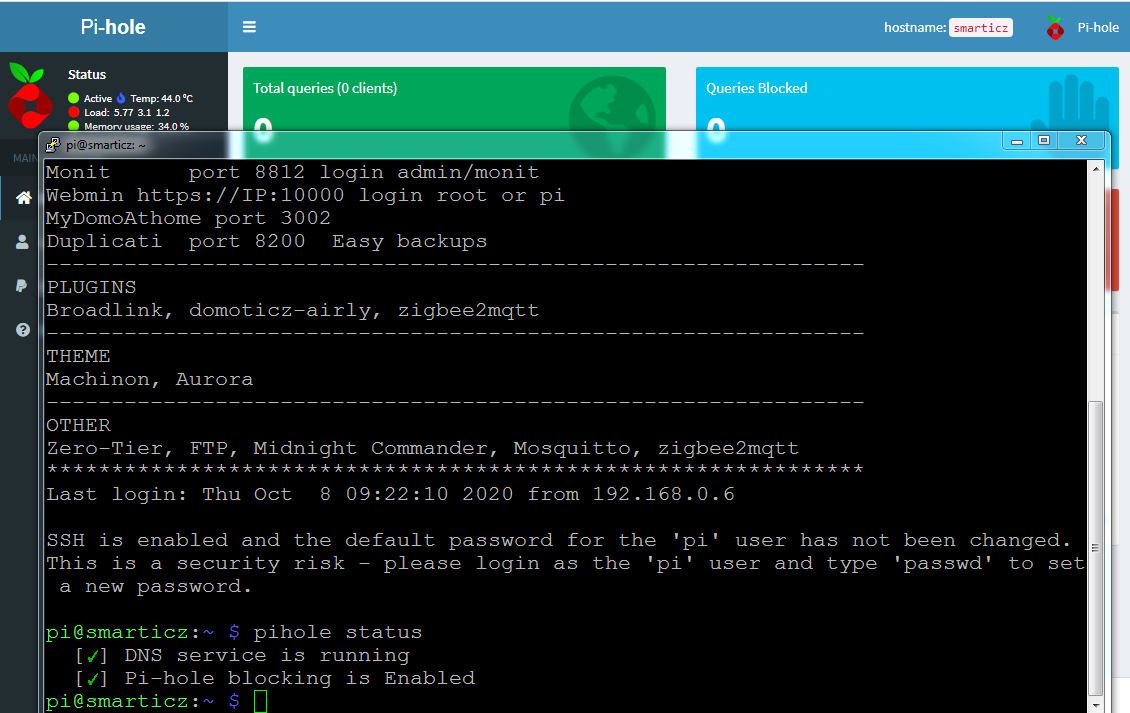Click the 'Pi-hole blocking is Enabled' line
This screenshot has width=1130, height=713.
(x=275, y=679)
